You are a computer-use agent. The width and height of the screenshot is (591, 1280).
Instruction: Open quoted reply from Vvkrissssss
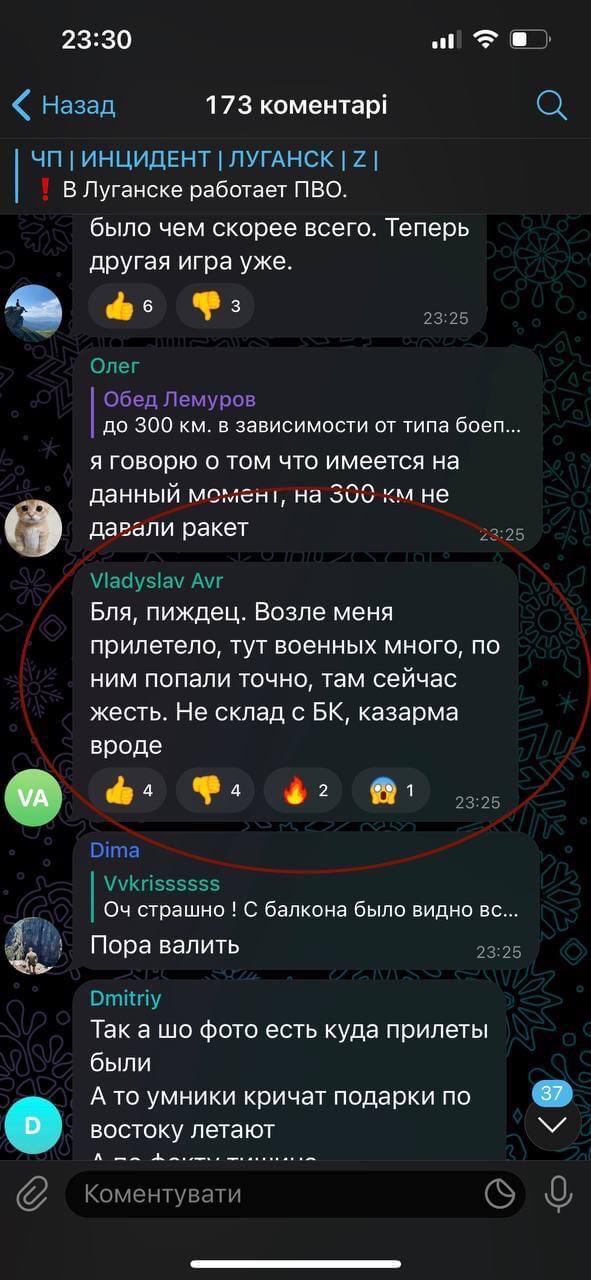(x=312, y=897)
